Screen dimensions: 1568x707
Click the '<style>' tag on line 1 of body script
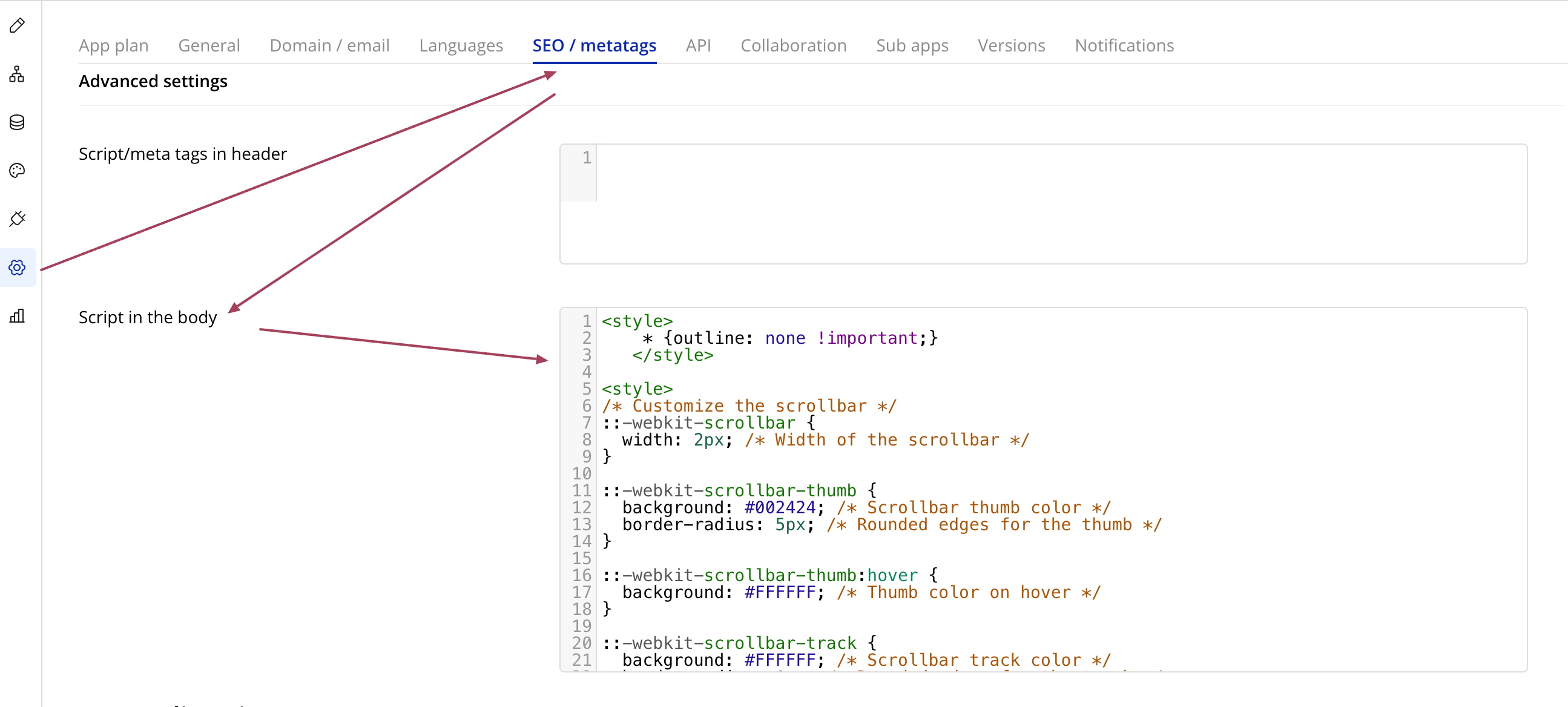click(637, 321)
